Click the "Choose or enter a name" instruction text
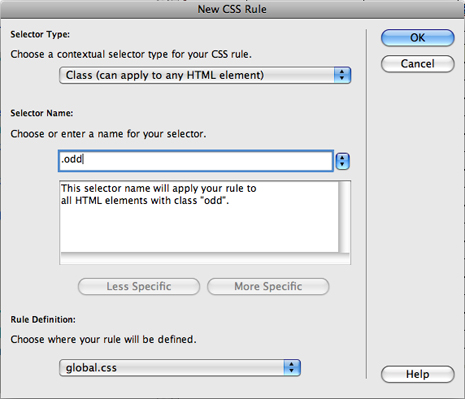This screenshot has height=399, width=465. (108, 134)
